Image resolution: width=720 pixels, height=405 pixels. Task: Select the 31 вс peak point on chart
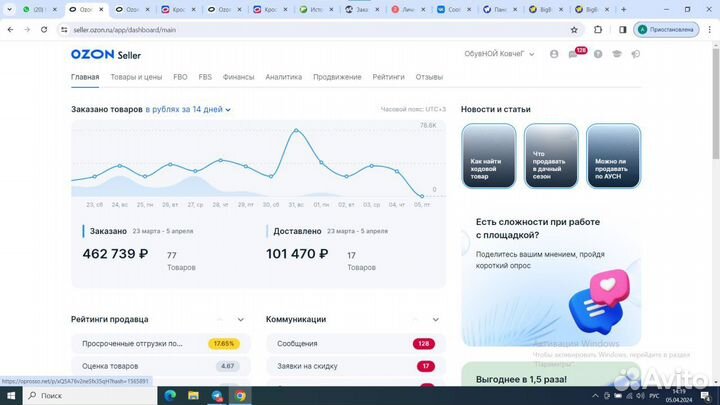(x=296, y=131)
